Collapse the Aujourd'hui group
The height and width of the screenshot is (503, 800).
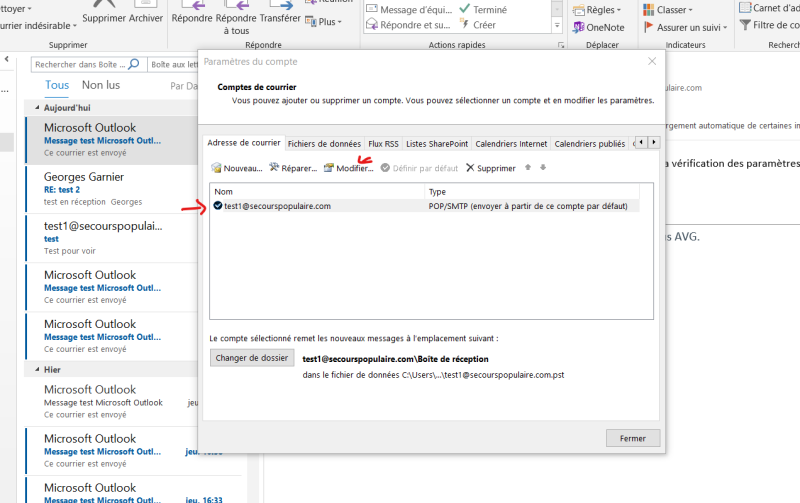coord(37,108)
